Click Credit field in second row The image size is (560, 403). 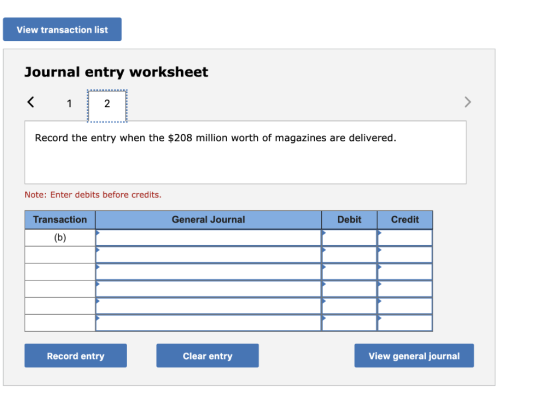[405, 255]
